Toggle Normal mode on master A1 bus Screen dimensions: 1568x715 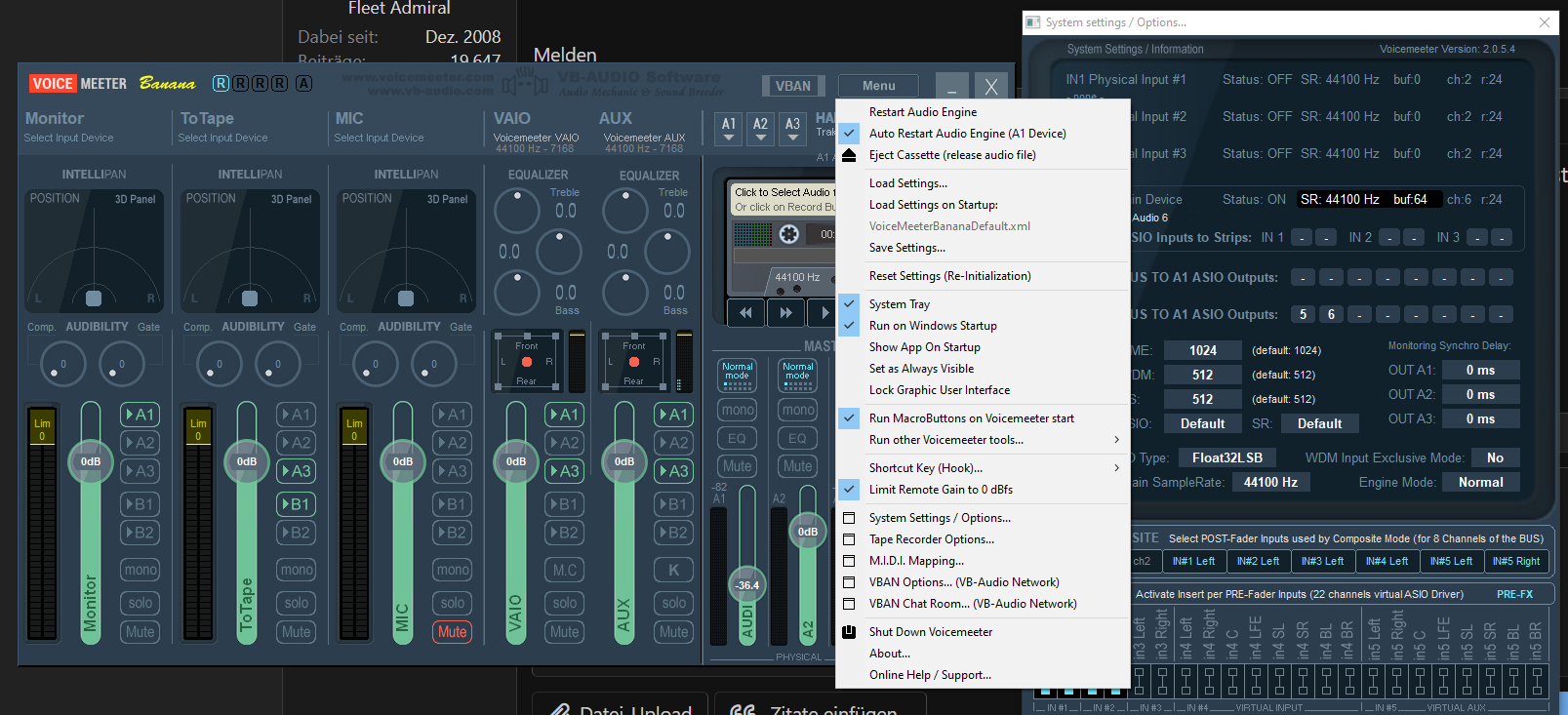click(737, 376)
